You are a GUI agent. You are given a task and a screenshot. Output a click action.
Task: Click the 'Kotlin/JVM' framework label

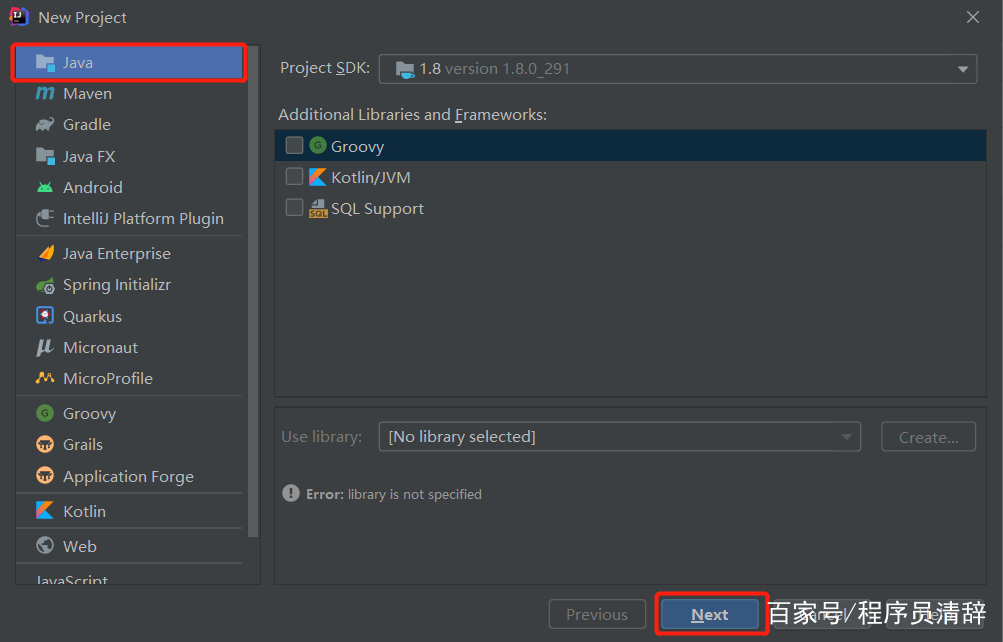point(370,177)
